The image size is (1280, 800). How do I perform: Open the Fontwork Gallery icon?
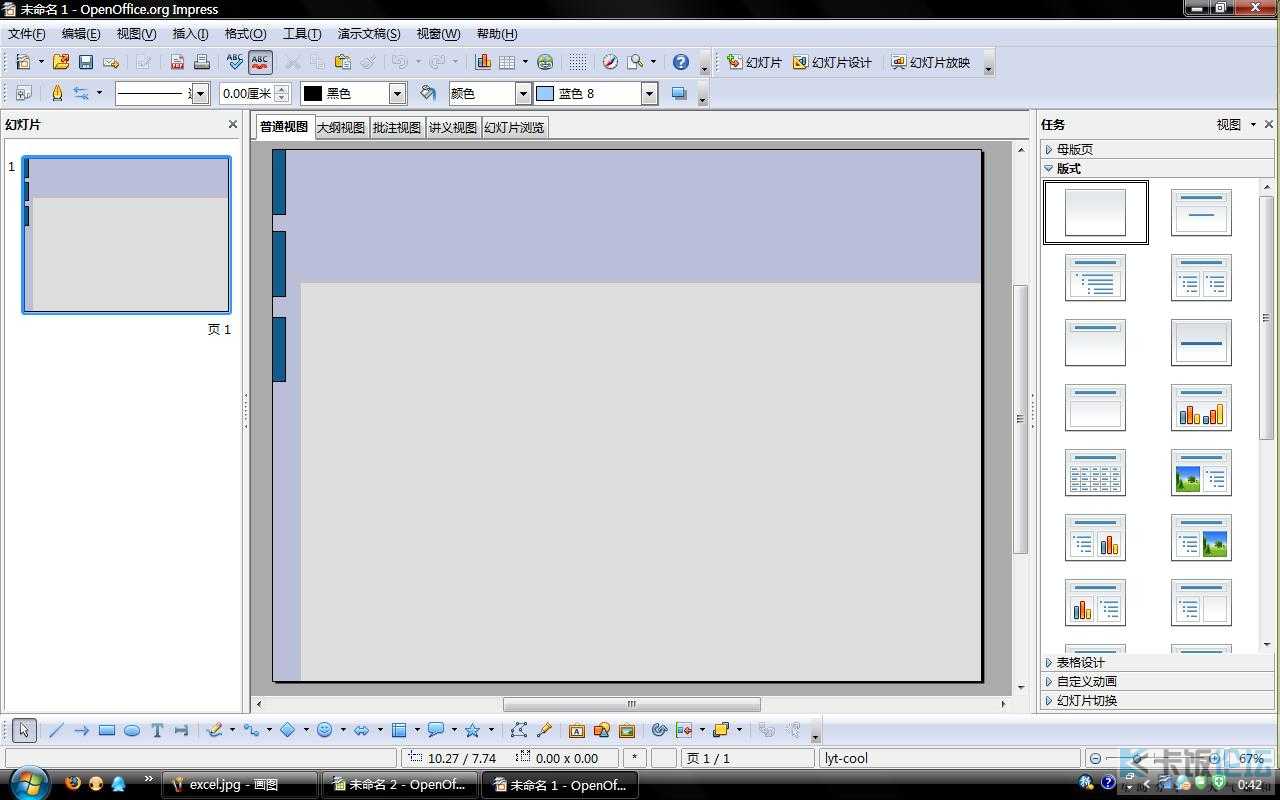click(x=577, y=731)
